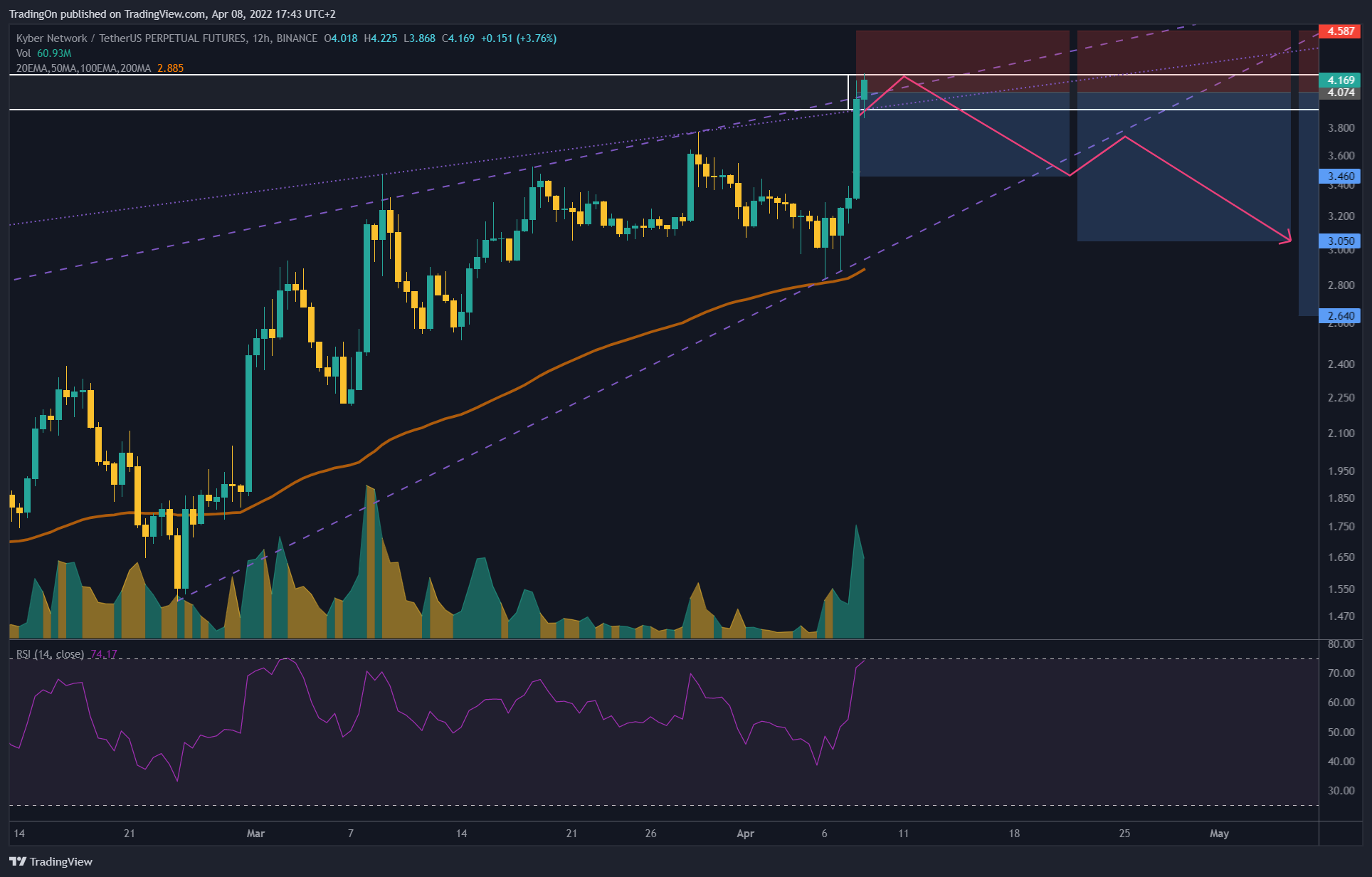Click the May label on the time axis
Viewport: 1372px width, 877px height.
[1219, 834]
